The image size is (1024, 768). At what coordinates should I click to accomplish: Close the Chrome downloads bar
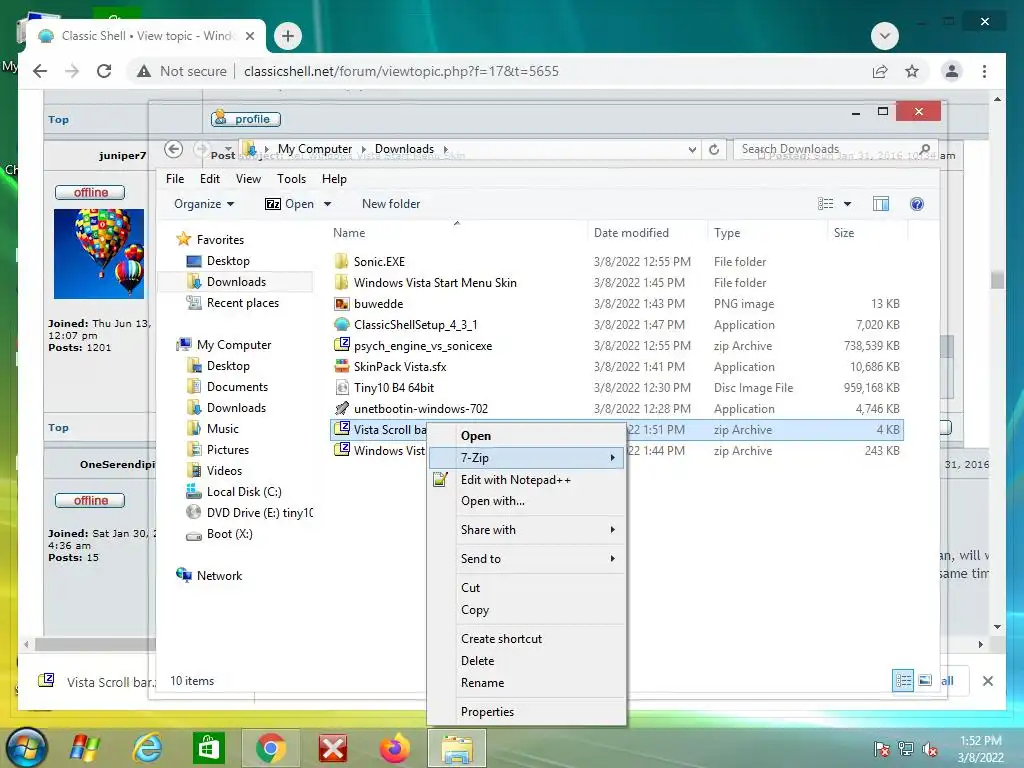pyautogui.click(x=987, y=681)
